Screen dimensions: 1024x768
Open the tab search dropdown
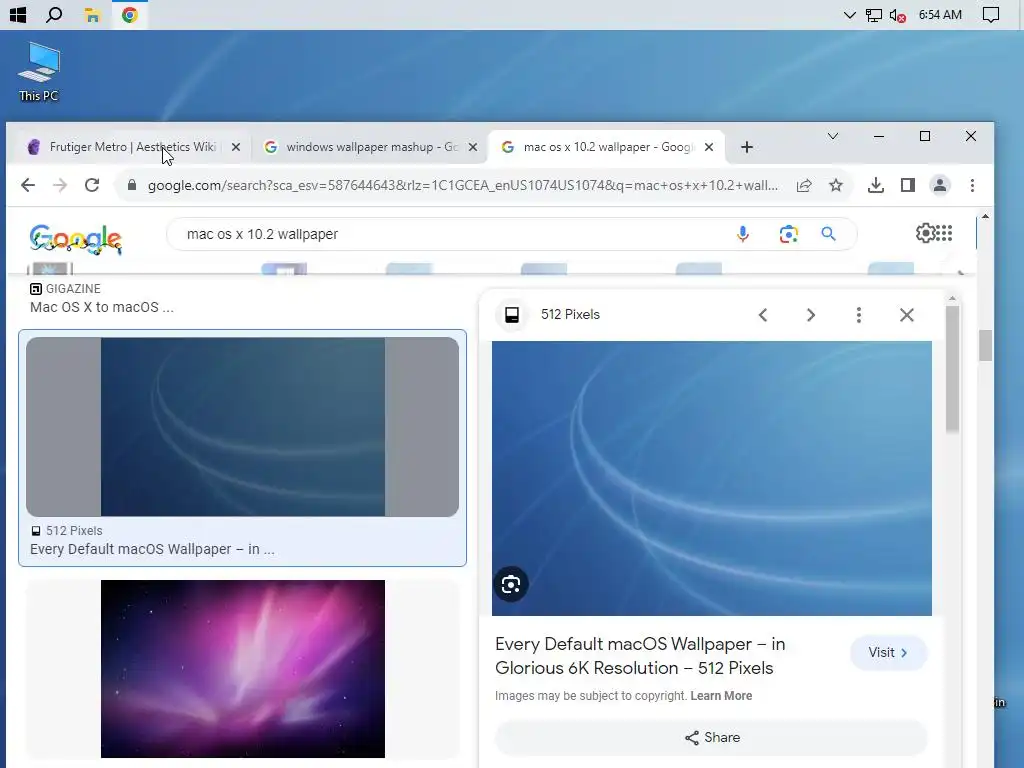click(833, 136)
